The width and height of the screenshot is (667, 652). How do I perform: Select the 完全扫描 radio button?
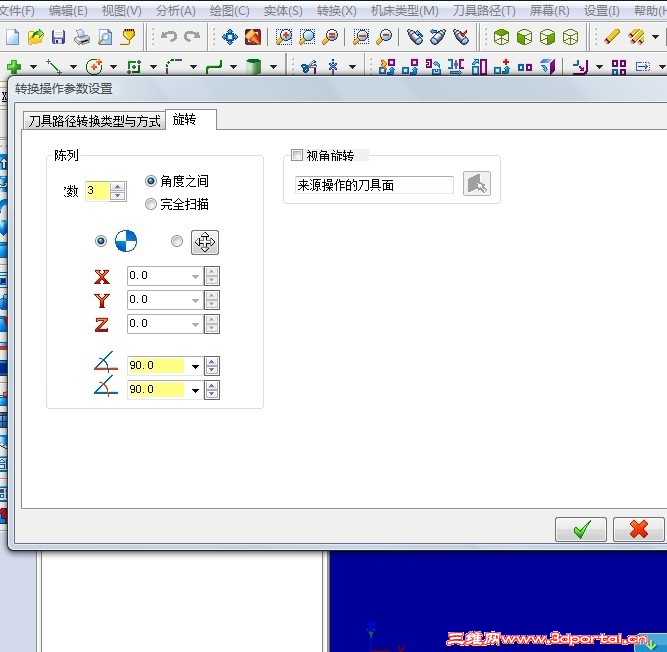151,204
